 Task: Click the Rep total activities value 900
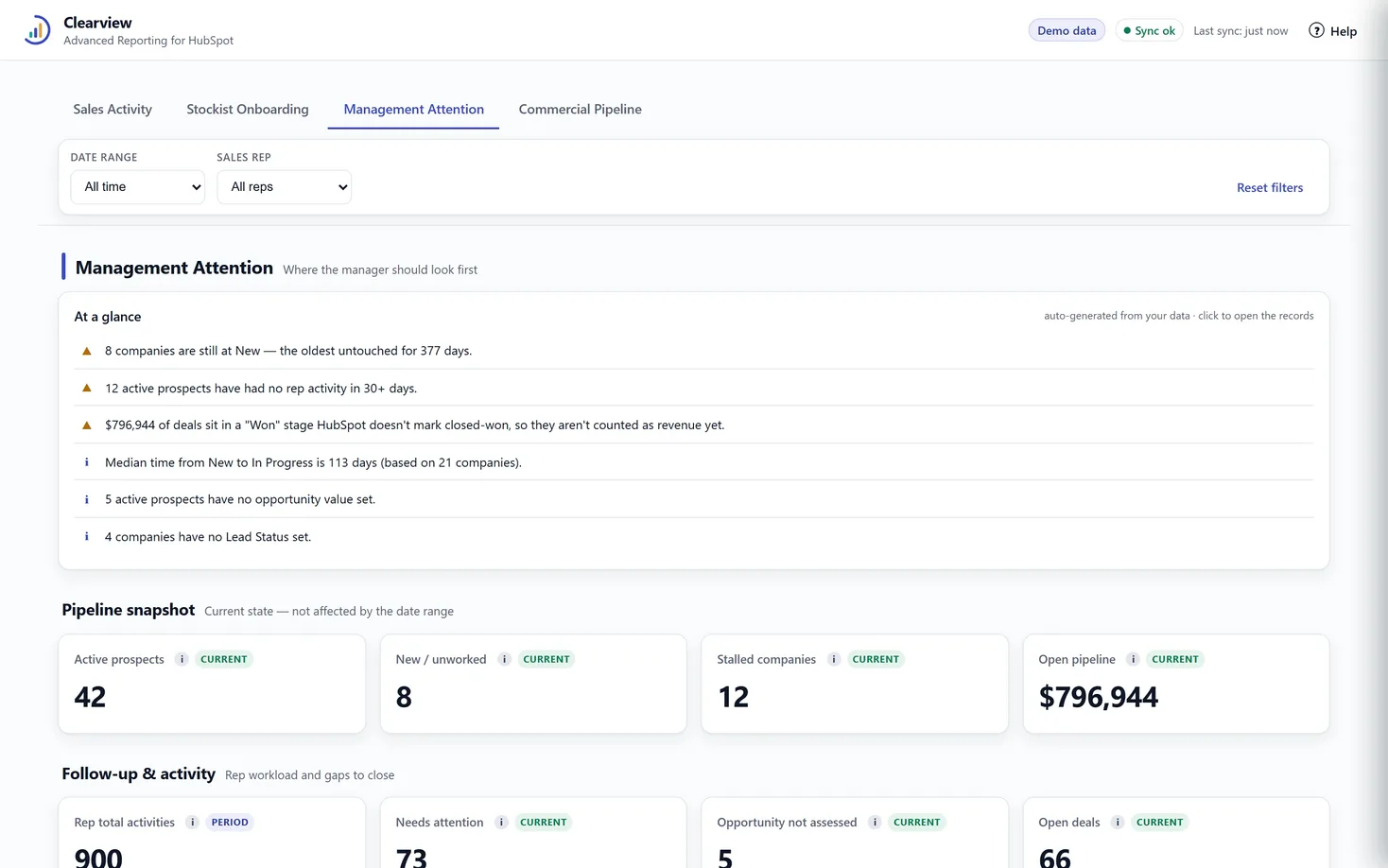coord(98,858)
